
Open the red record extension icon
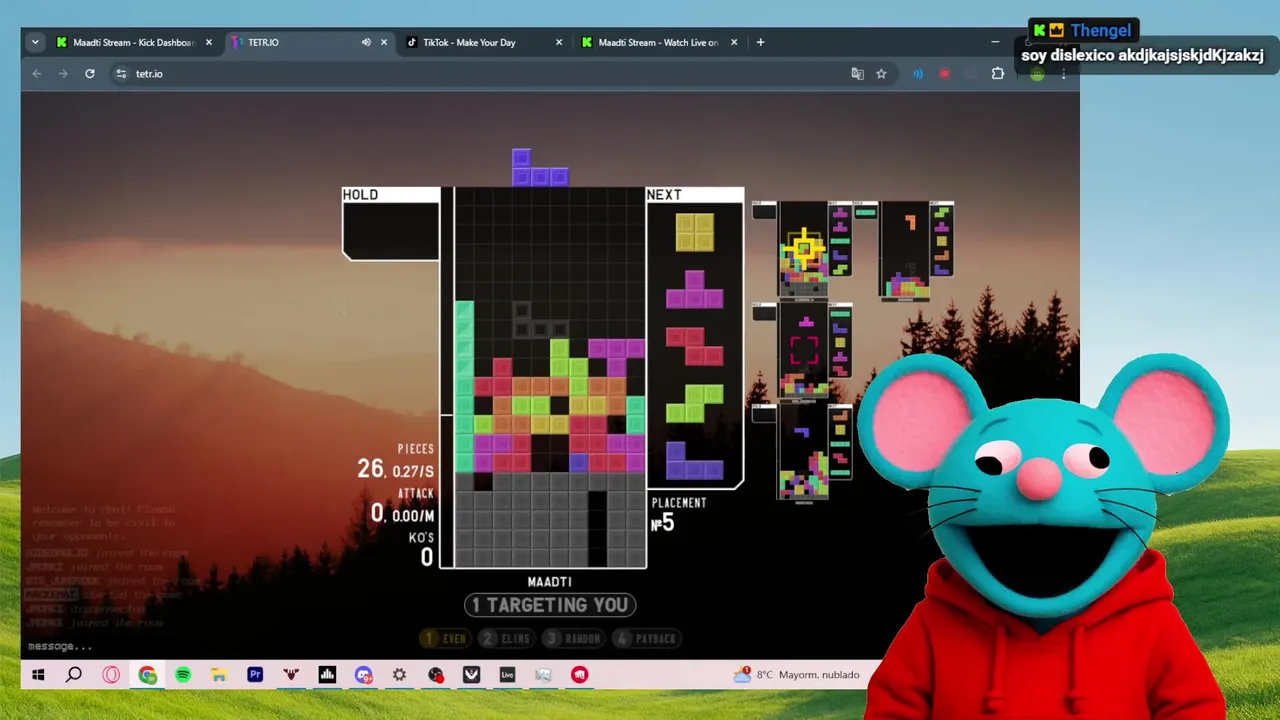click(x=944, y=73)
